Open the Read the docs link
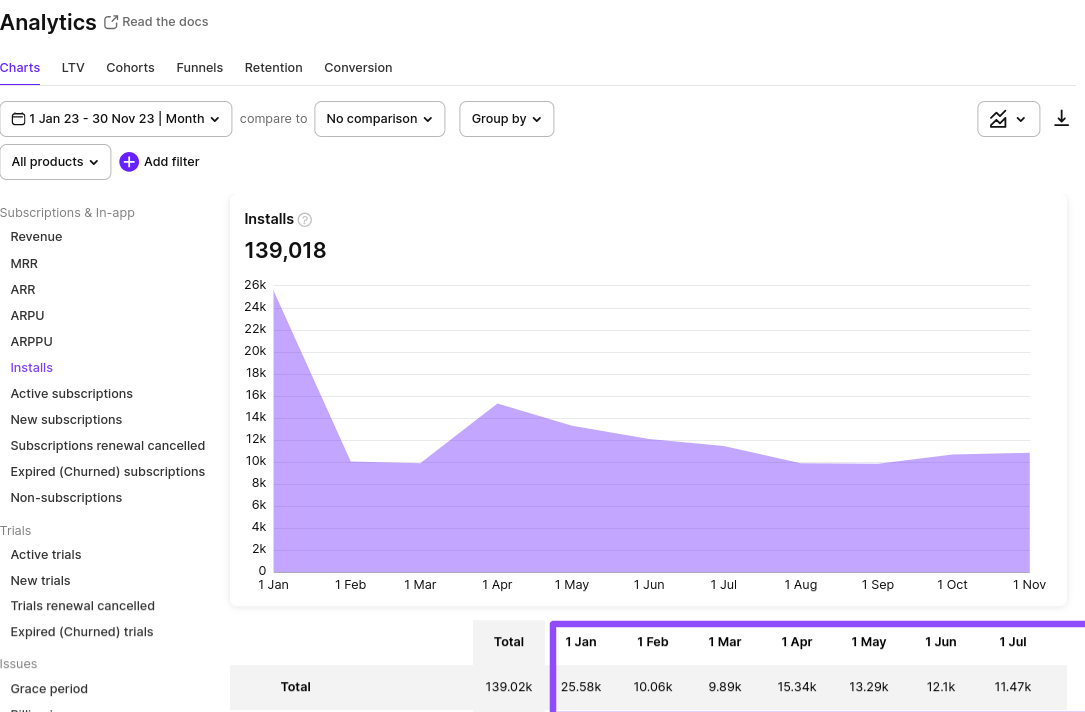 [165, 22]
